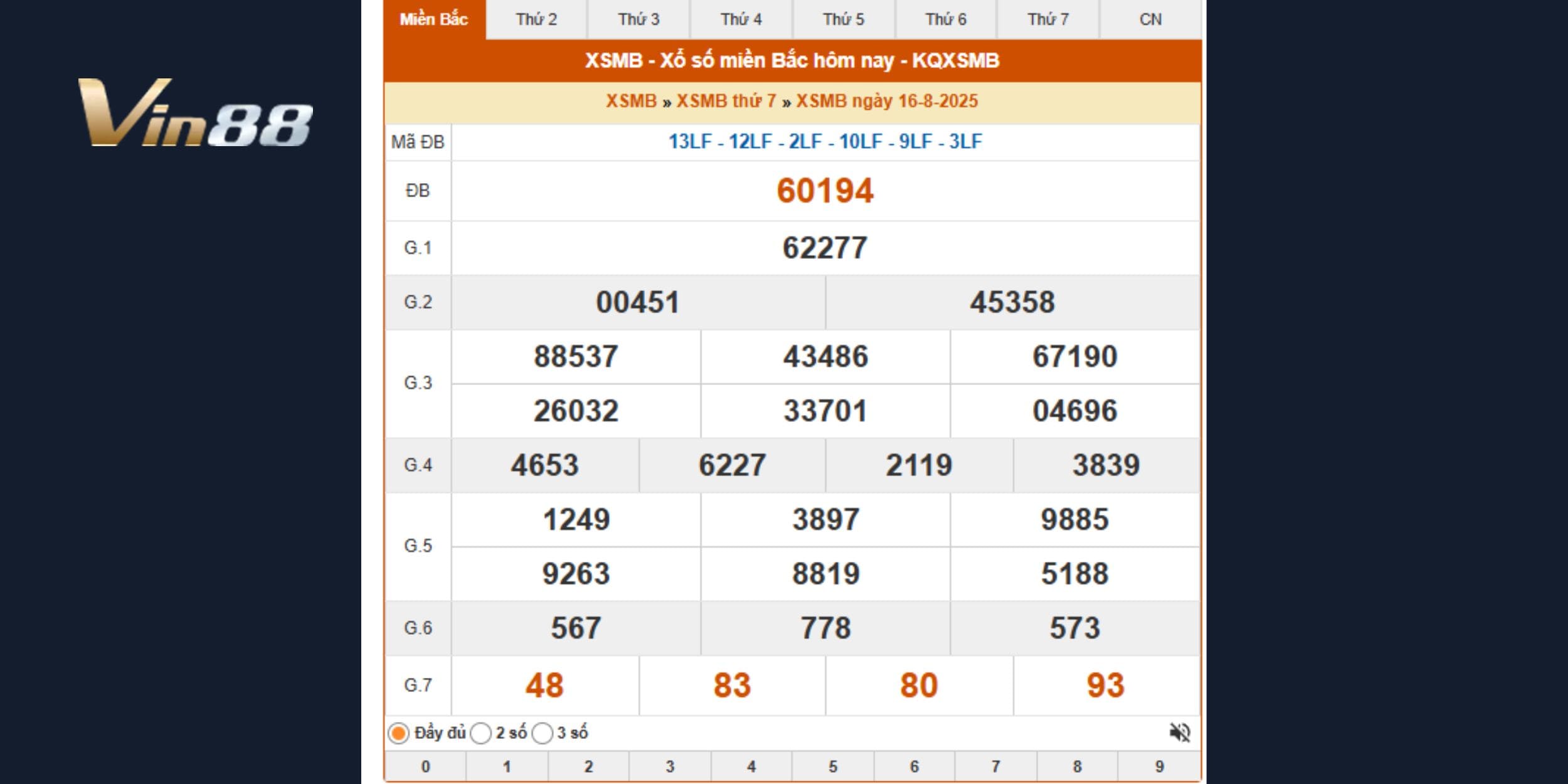Click the ĐB row label
This screenshot has height=784, width=1568.
pos(418,191)
